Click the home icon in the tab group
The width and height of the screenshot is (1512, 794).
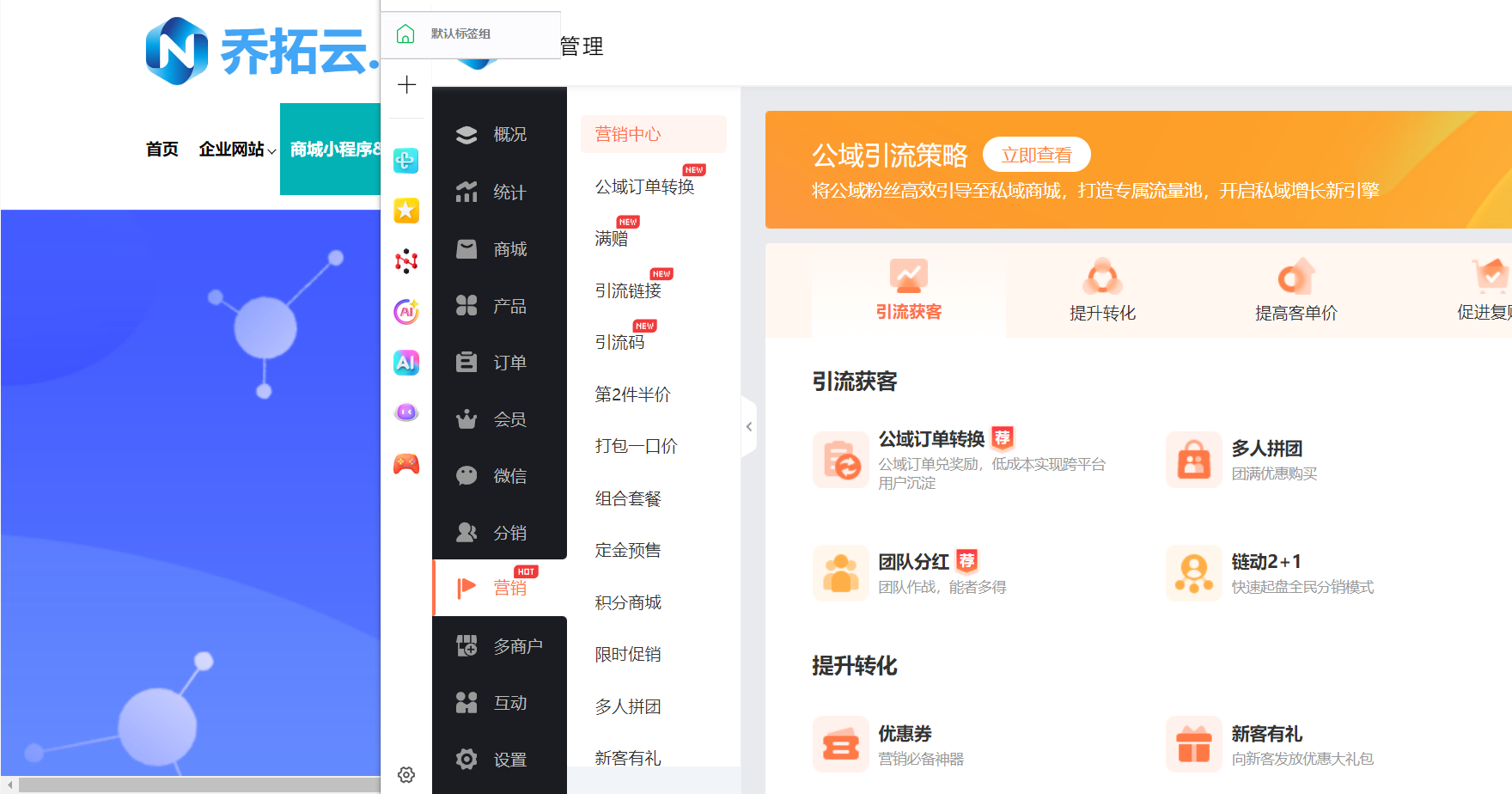tap(405, 34)
